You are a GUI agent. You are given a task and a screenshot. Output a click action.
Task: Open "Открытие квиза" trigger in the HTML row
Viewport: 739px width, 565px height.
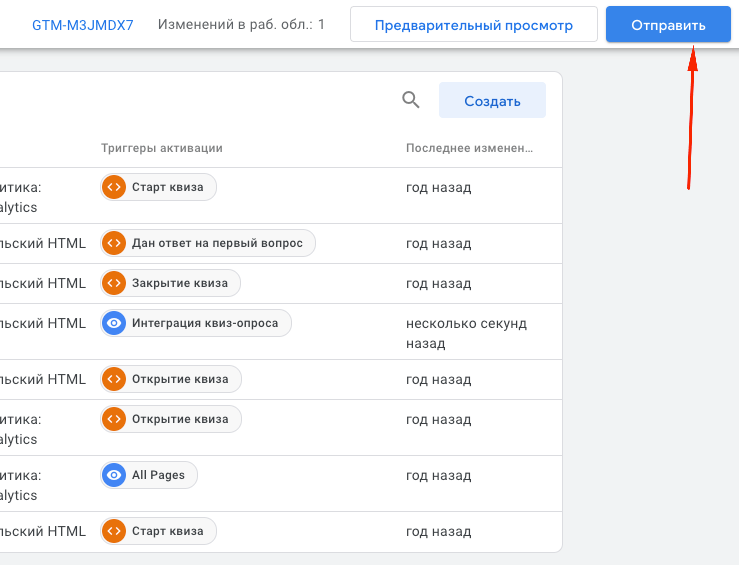(x=180, y=379)
